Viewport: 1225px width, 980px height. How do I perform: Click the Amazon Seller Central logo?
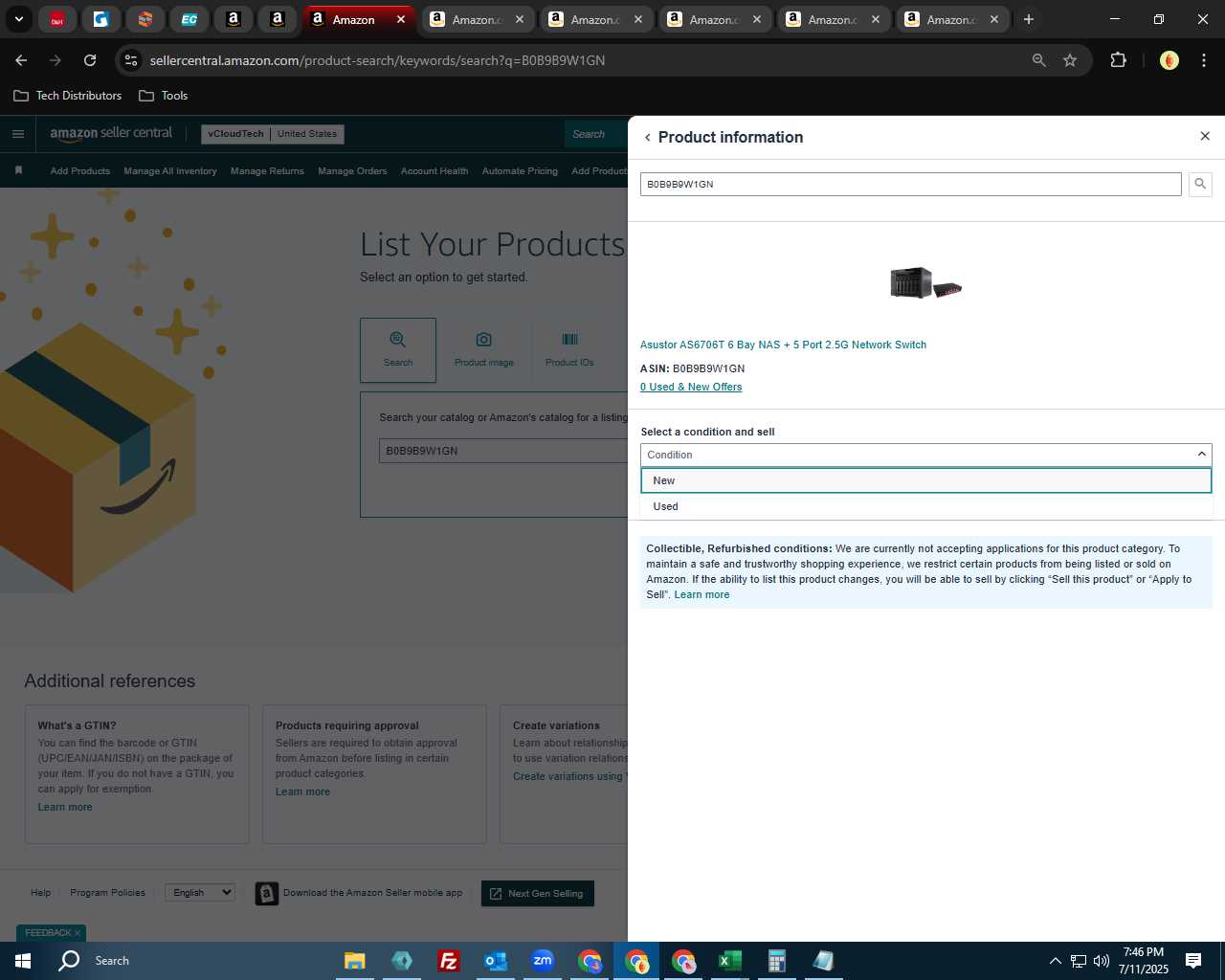(111, 134)
